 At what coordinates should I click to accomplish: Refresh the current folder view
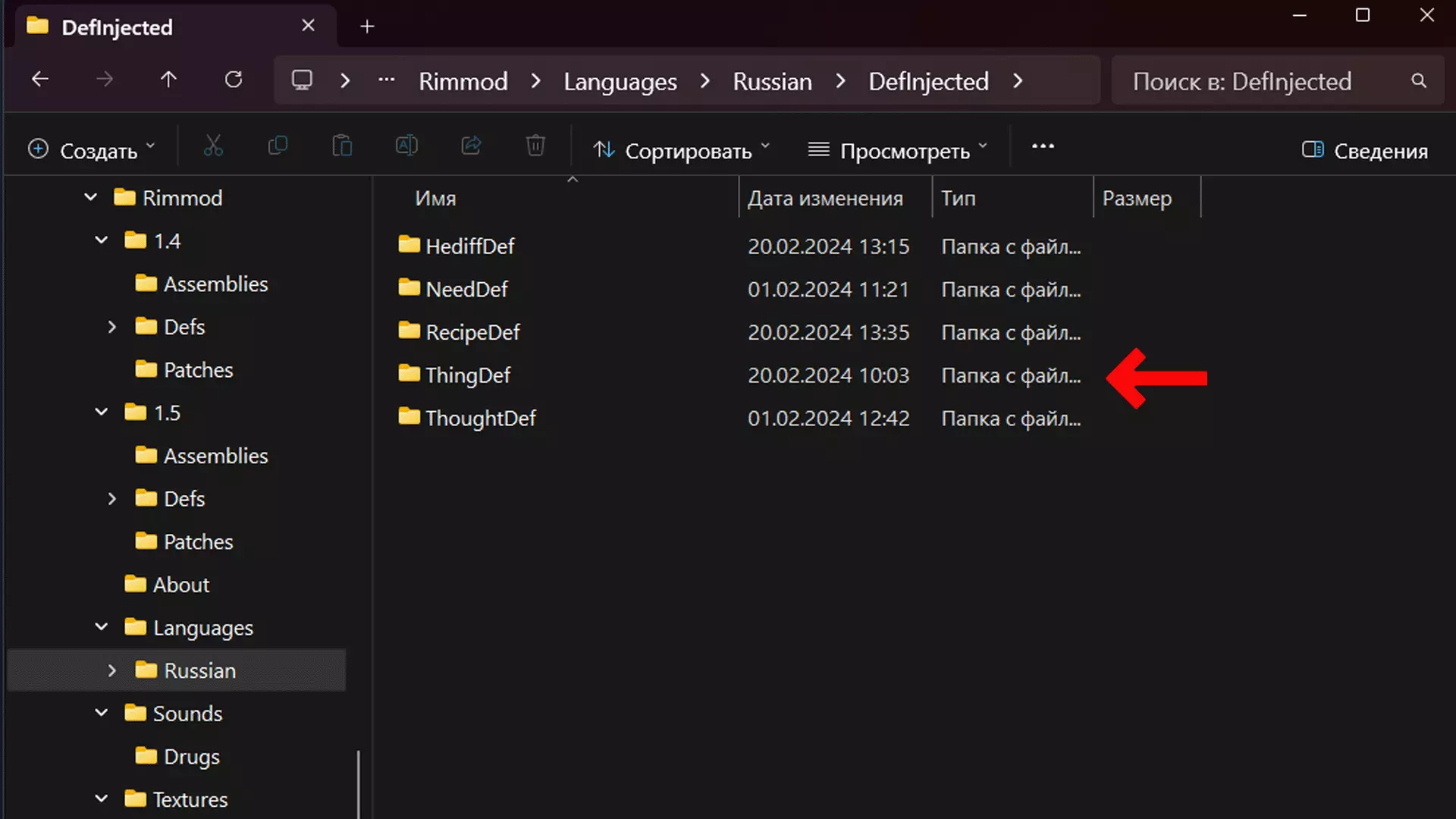pyautogui.click(x=234, y=80)
